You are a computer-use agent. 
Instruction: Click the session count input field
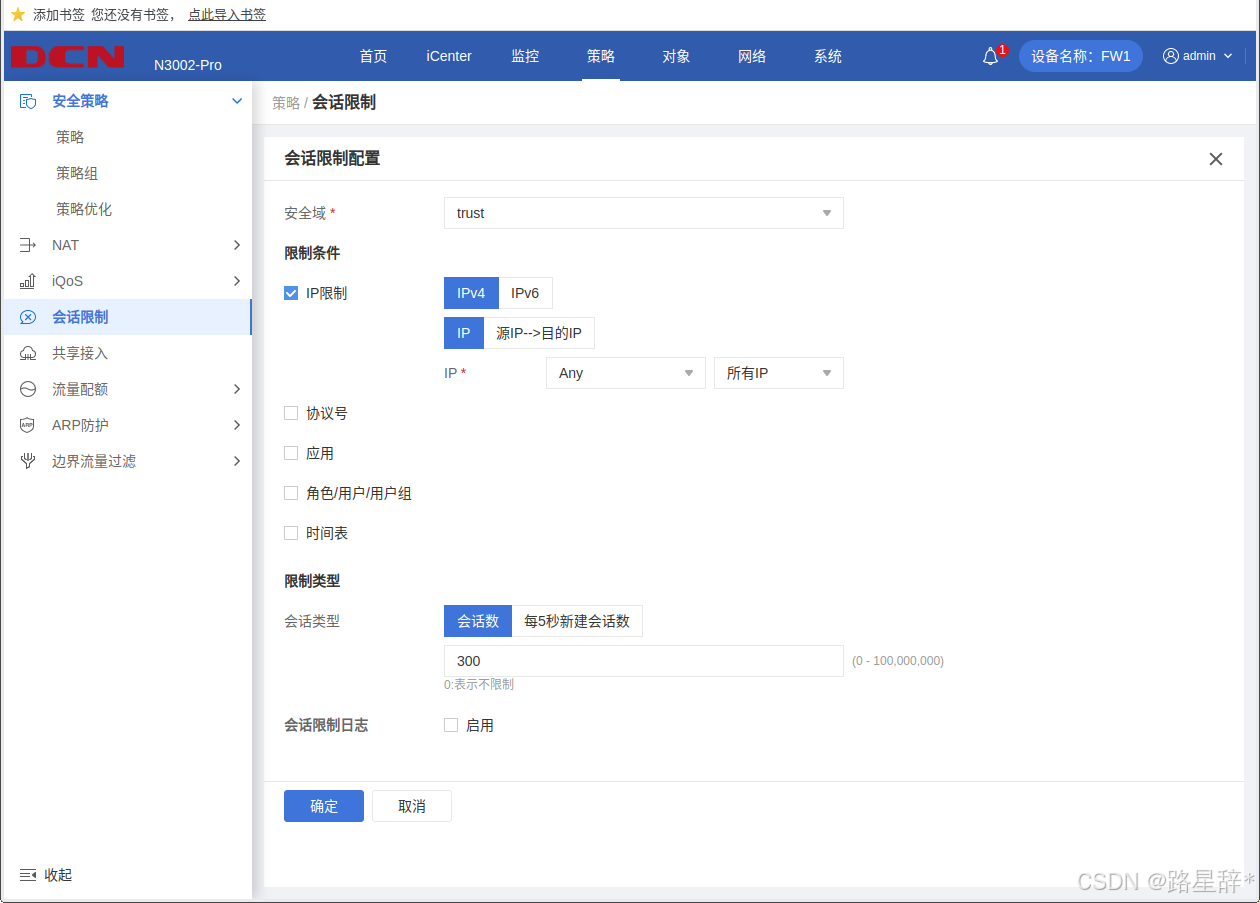[x=643, y=661]
